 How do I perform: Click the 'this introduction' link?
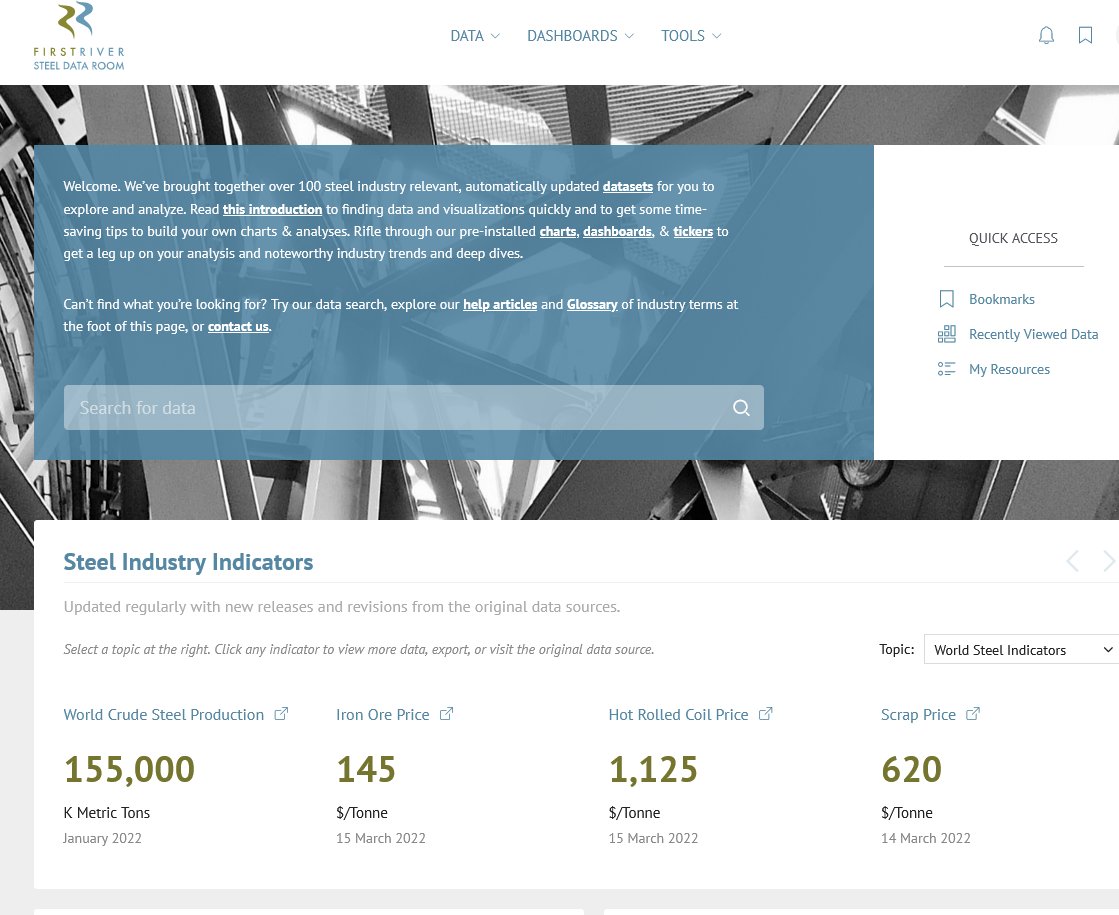click(272, 209)
